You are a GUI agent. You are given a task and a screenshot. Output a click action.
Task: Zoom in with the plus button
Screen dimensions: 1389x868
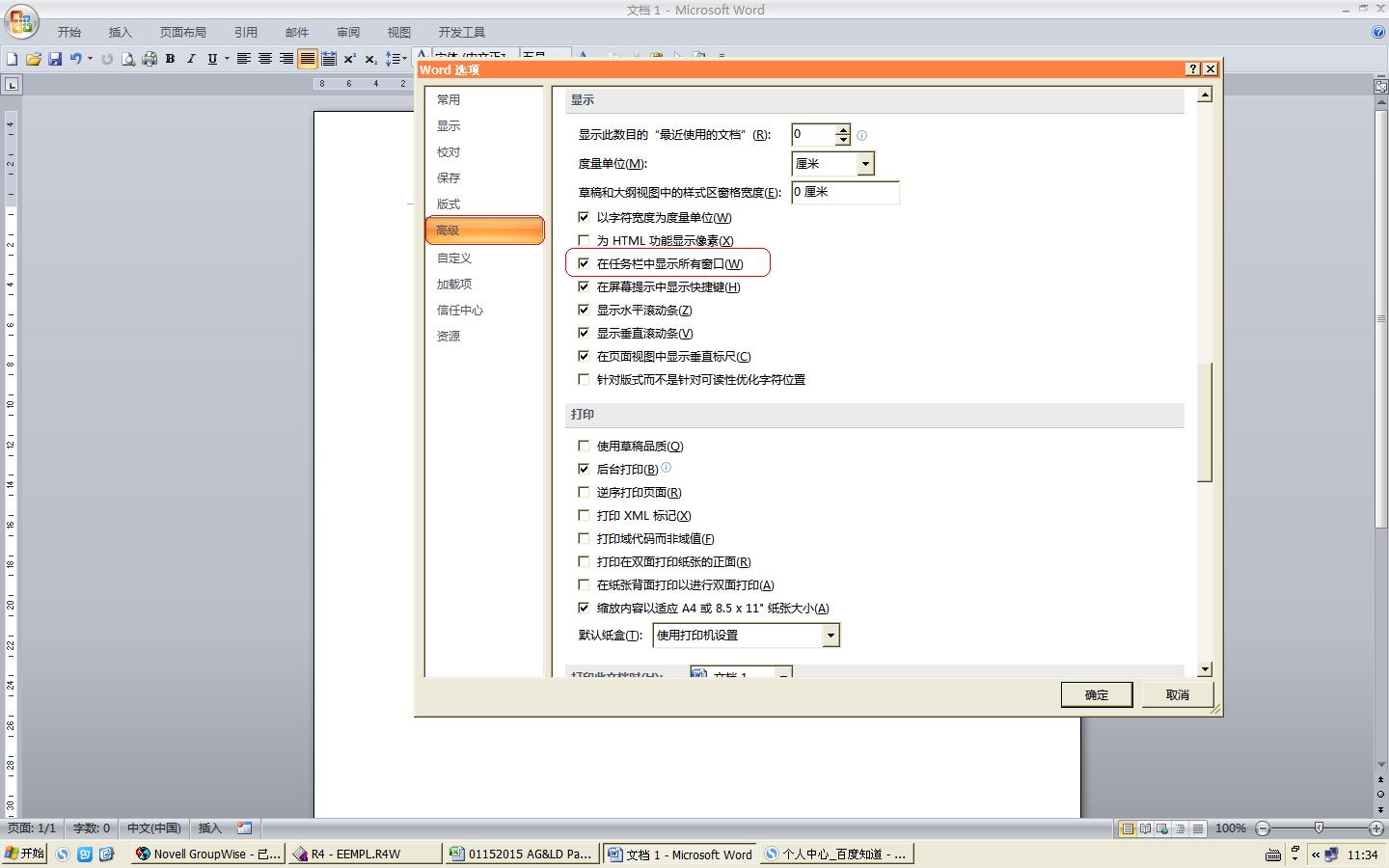[1376, 828]
